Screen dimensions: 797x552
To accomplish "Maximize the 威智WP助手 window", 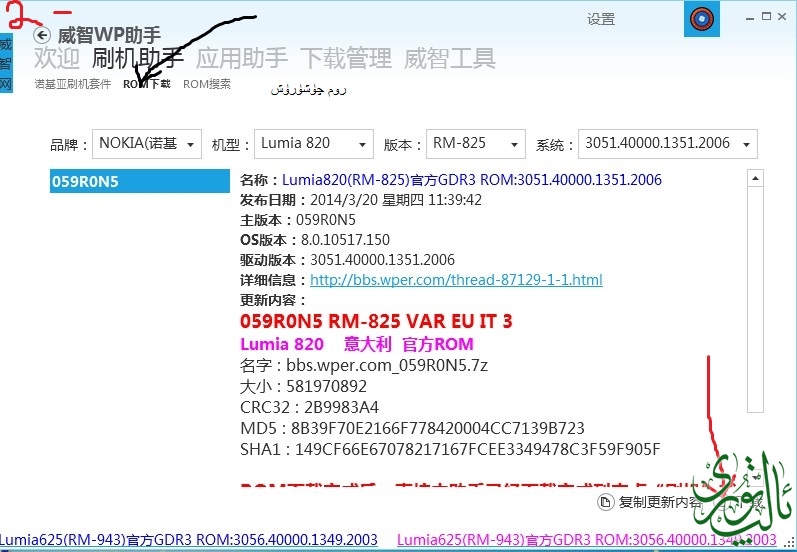I will [x=767, y=17].
